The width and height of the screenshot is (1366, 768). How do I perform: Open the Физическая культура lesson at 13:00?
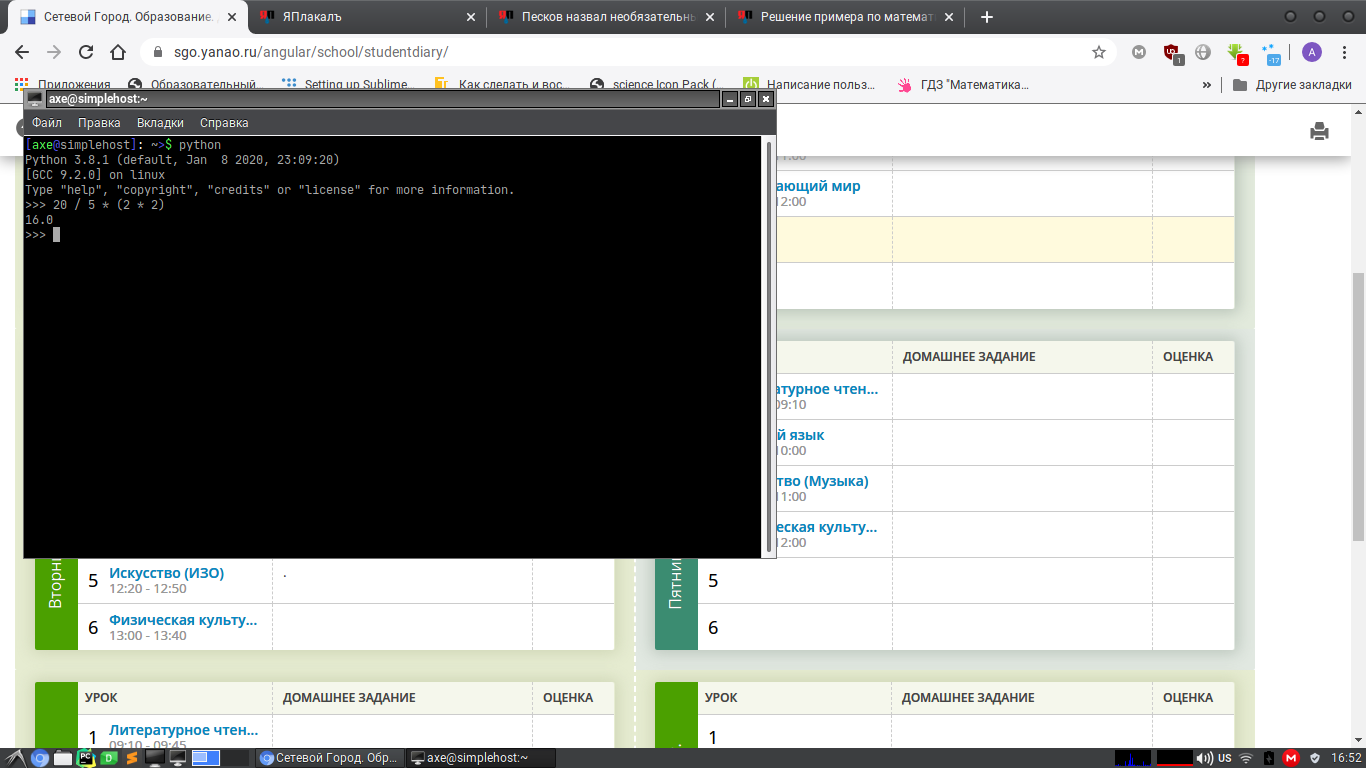pos(183,620)
